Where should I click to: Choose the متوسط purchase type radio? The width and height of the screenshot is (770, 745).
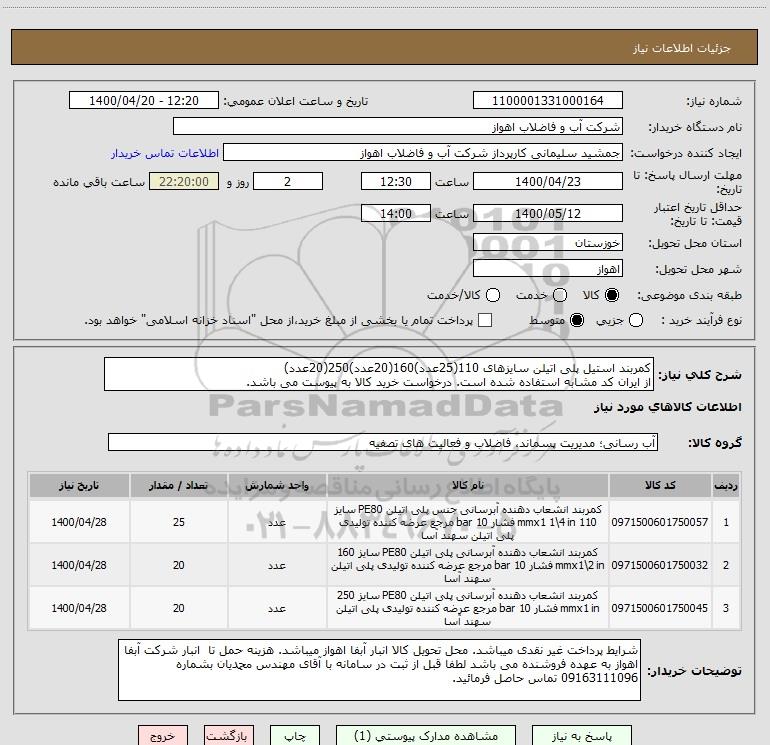577,320
